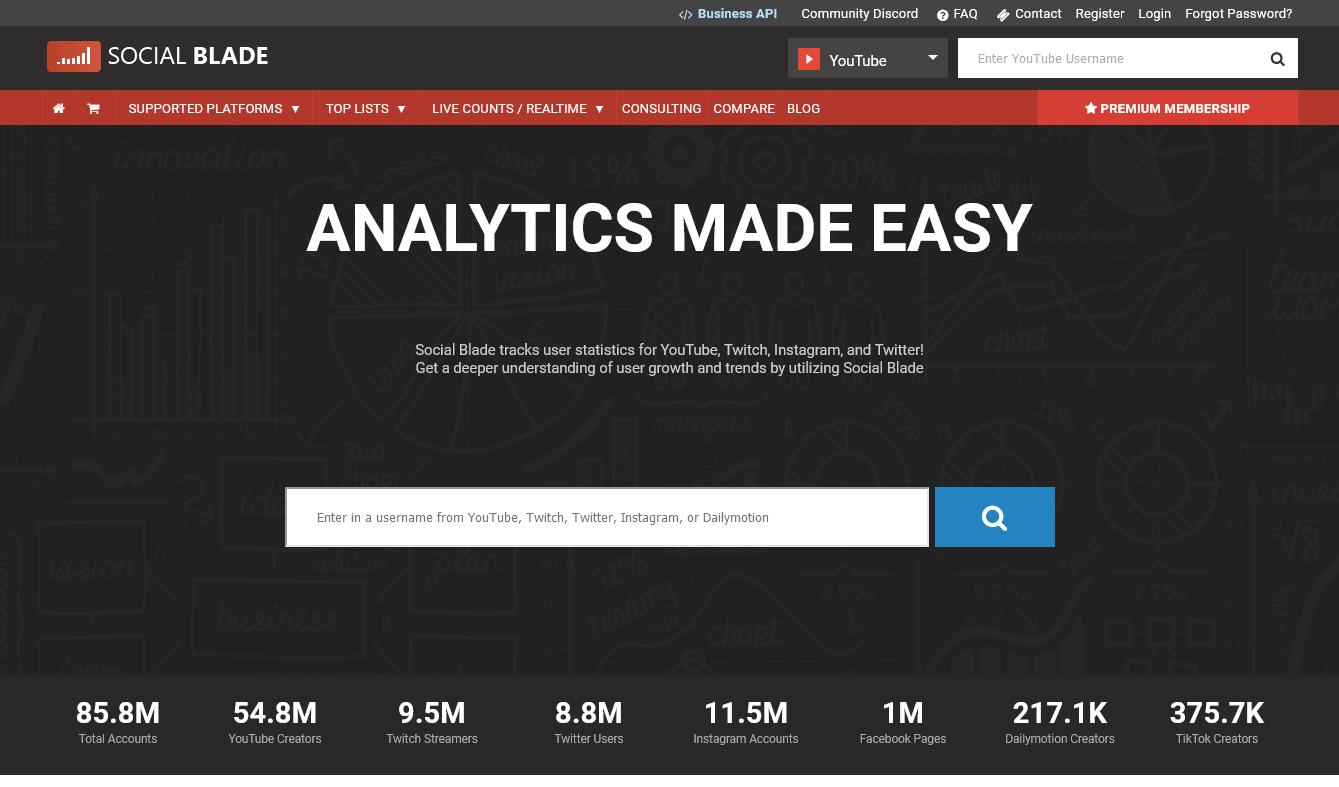Expand Supported Platforms menu
The image size is (1339, 787).
coord(214,108)
